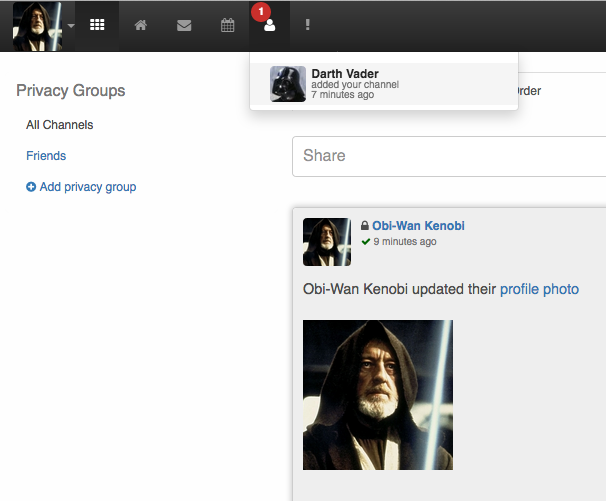Click the green checkmark on the post
The image size is (606, 501).
click(366, 242)
